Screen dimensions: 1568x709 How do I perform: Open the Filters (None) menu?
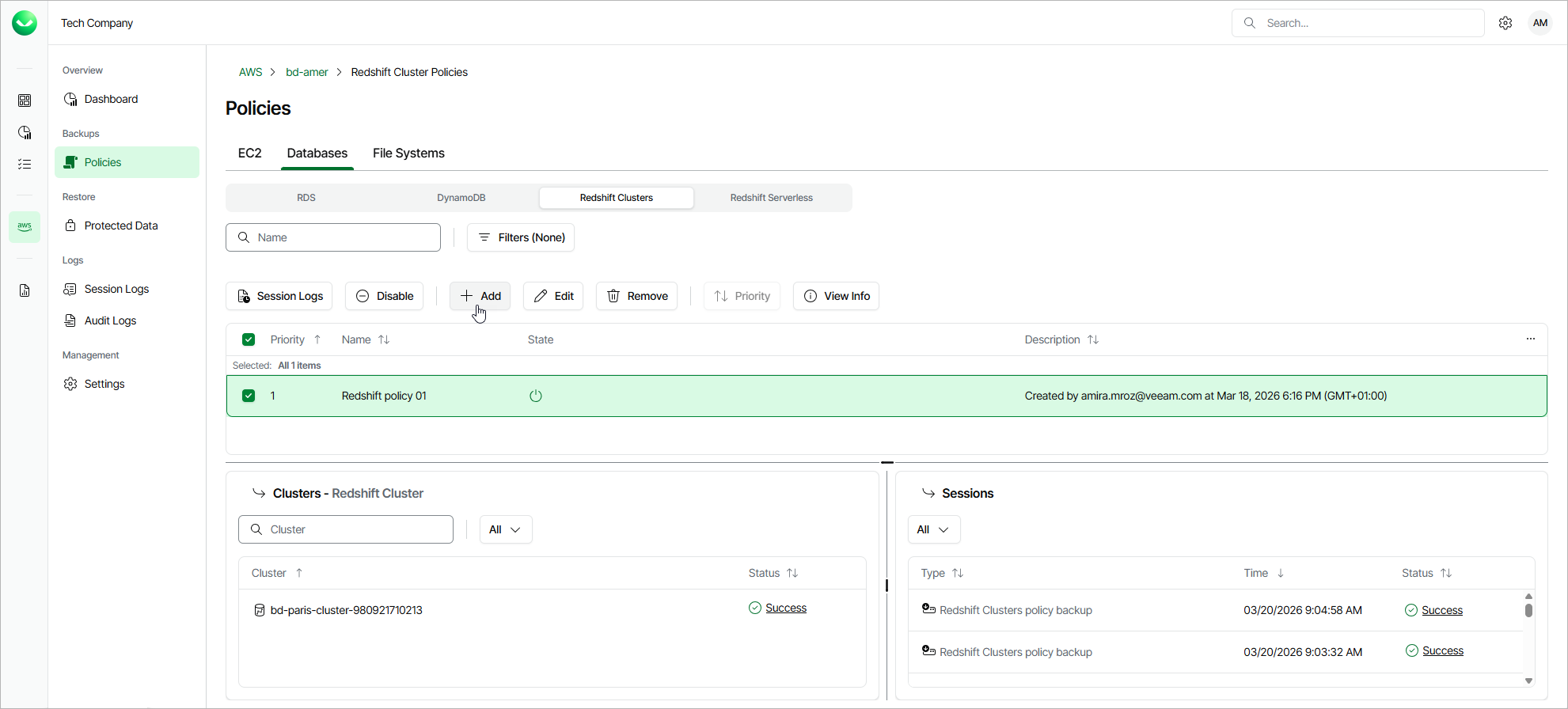click(521, 237)
